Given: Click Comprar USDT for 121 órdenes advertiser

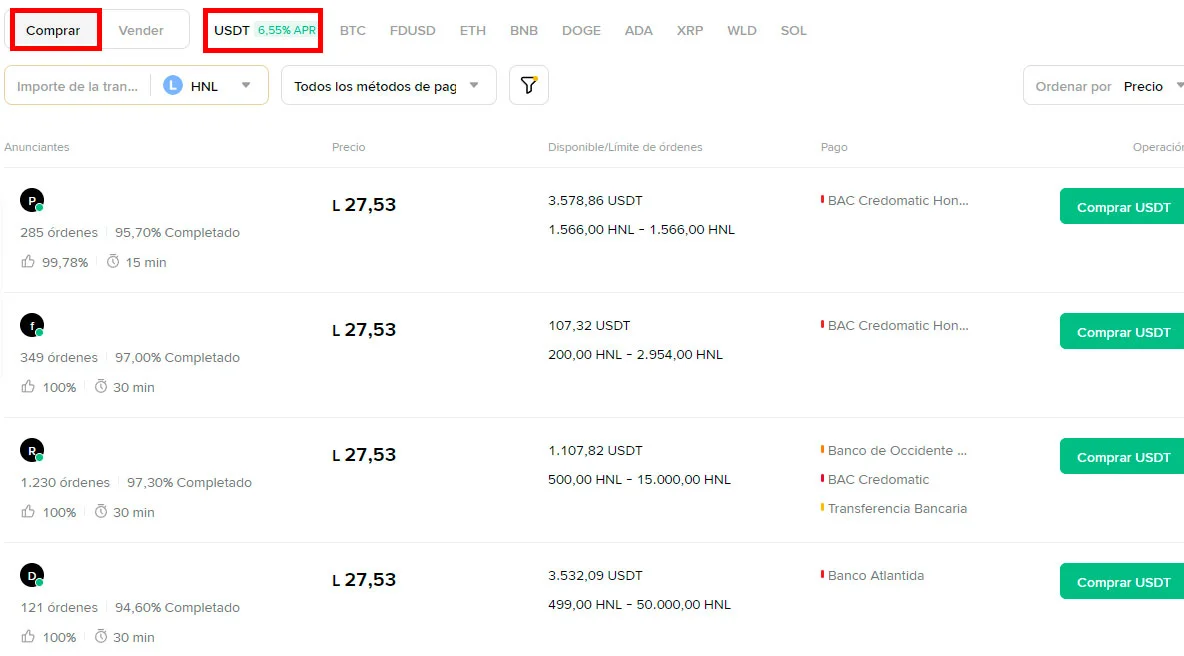Looking at the screenshot, I should pos(1122,581).
